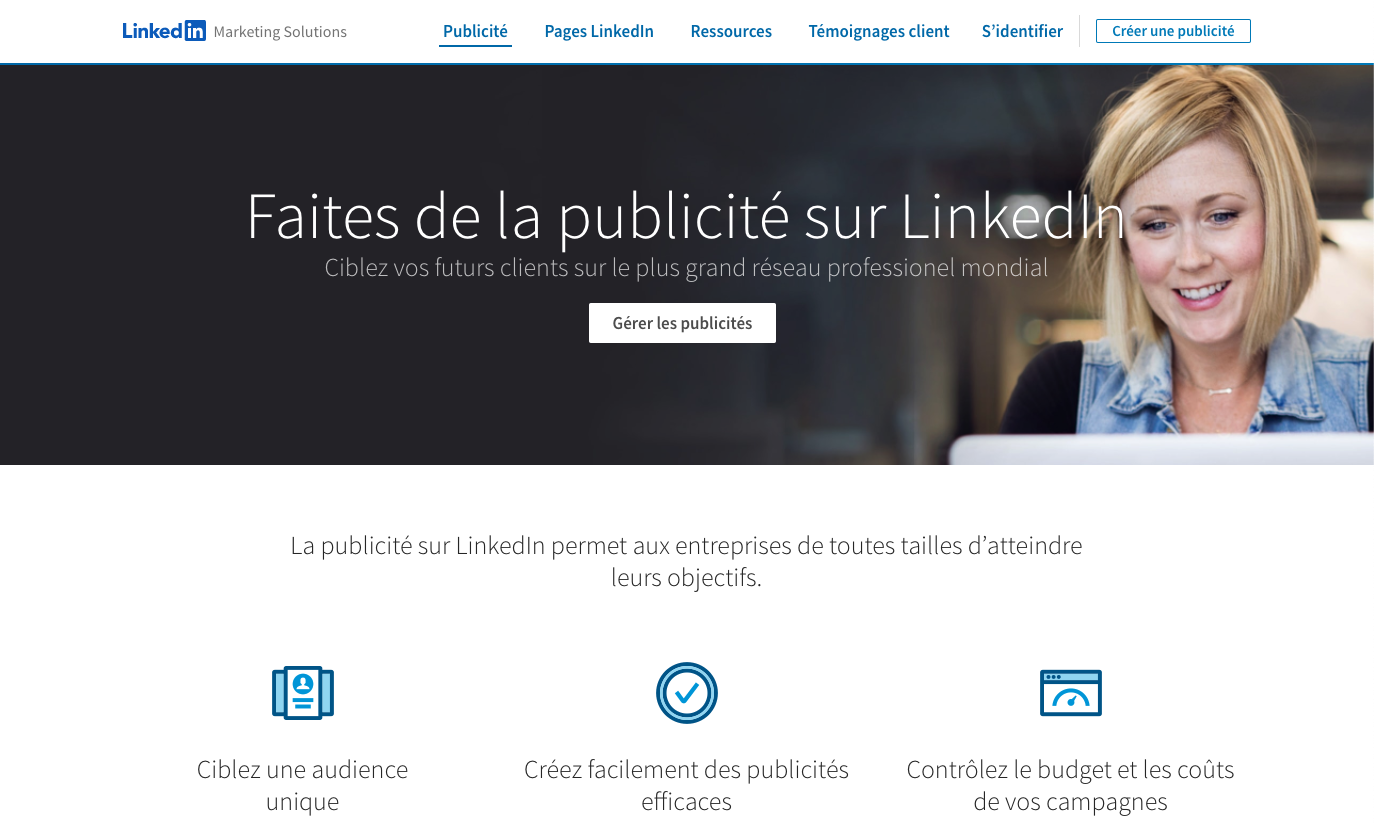Click 'Ciblez une audience unique' heading

tap(303, 785)
